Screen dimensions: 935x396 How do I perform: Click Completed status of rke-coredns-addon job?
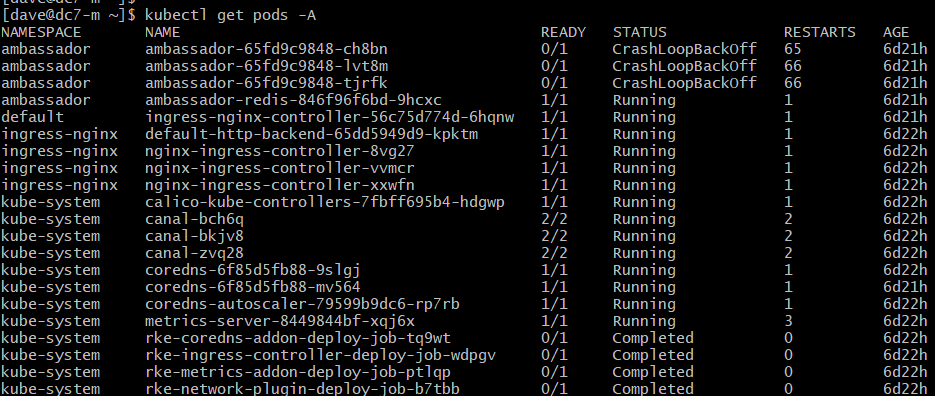[x=653, y=338]
